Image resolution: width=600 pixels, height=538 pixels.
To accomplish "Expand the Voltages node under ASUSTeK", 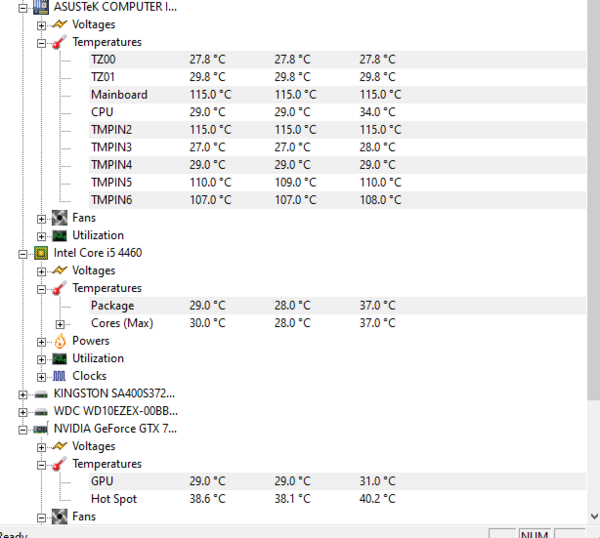I will pyautogui.click(x=41, y=24).
